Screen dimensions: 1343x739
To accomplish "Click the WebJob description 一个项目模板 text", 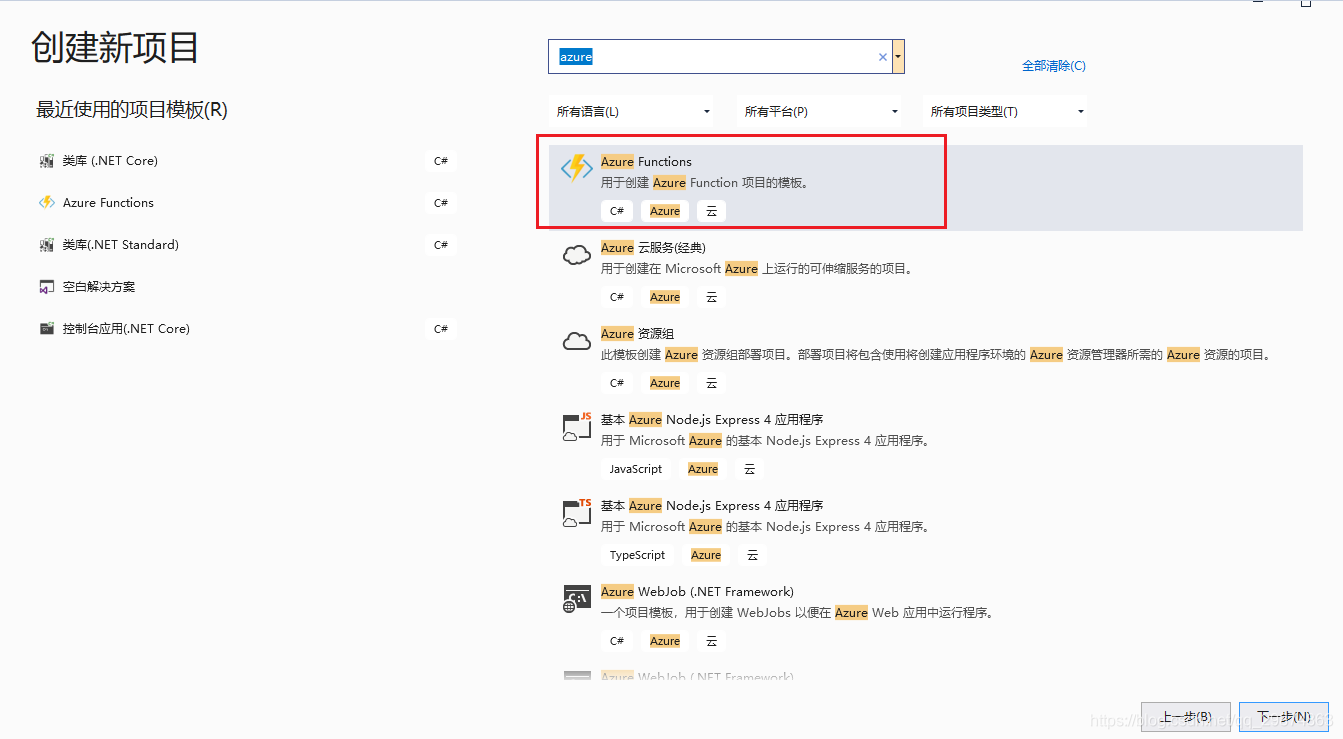I will pos(797,613).
